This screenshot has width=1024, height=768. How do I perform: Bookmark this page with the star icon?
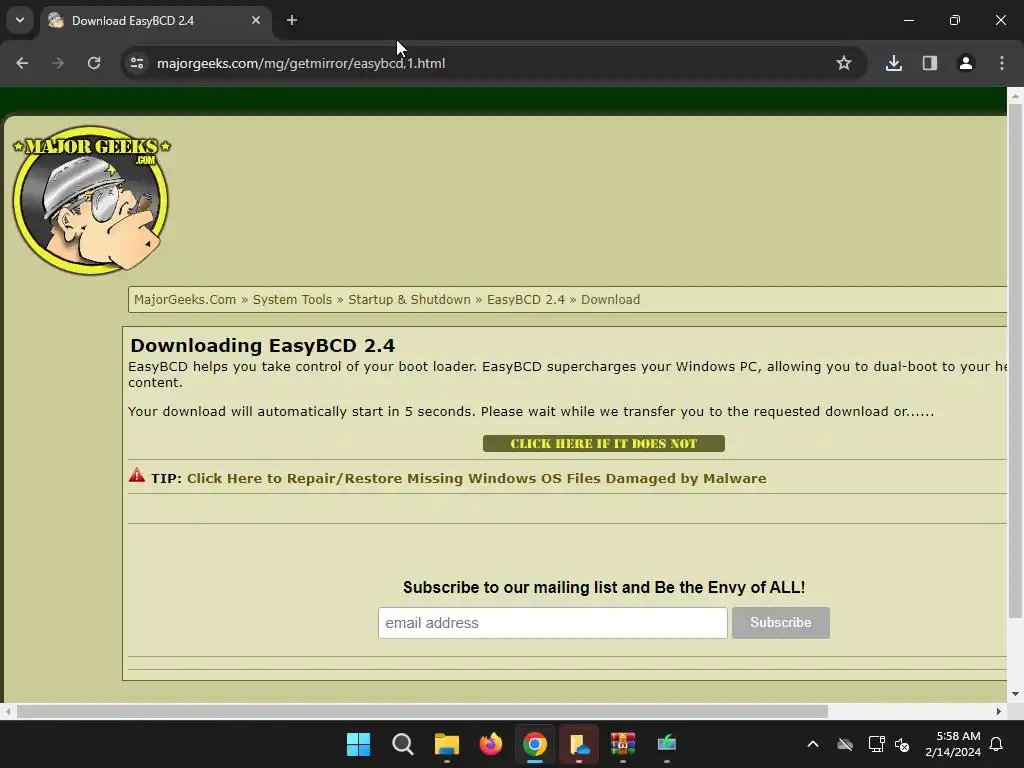[x=844, y=63]
